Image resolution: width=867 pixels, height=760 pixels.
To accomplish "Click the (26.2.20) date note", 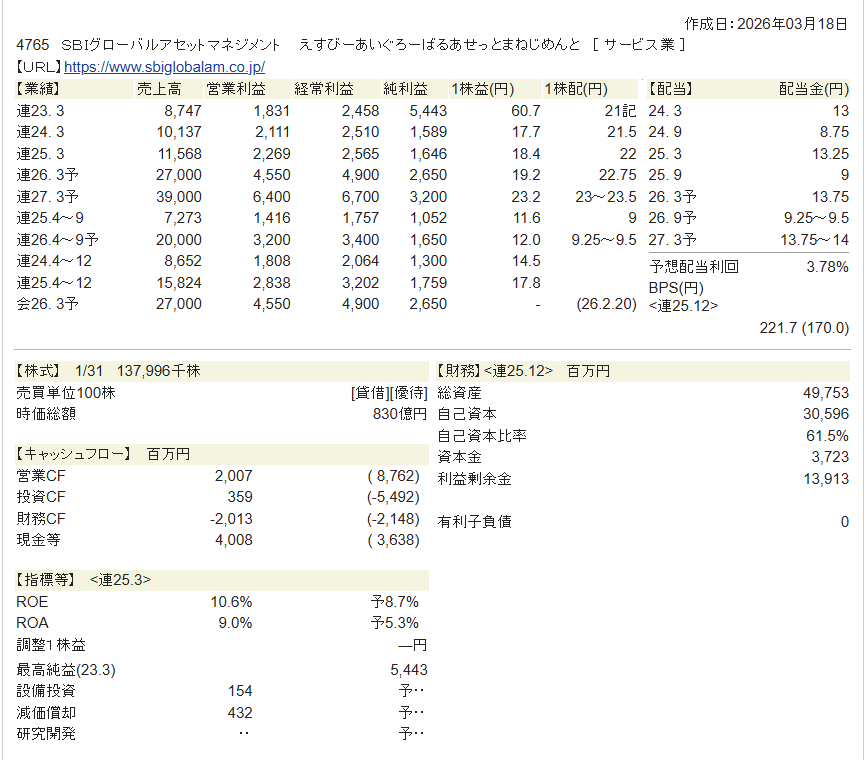I will tap(607, 304).
